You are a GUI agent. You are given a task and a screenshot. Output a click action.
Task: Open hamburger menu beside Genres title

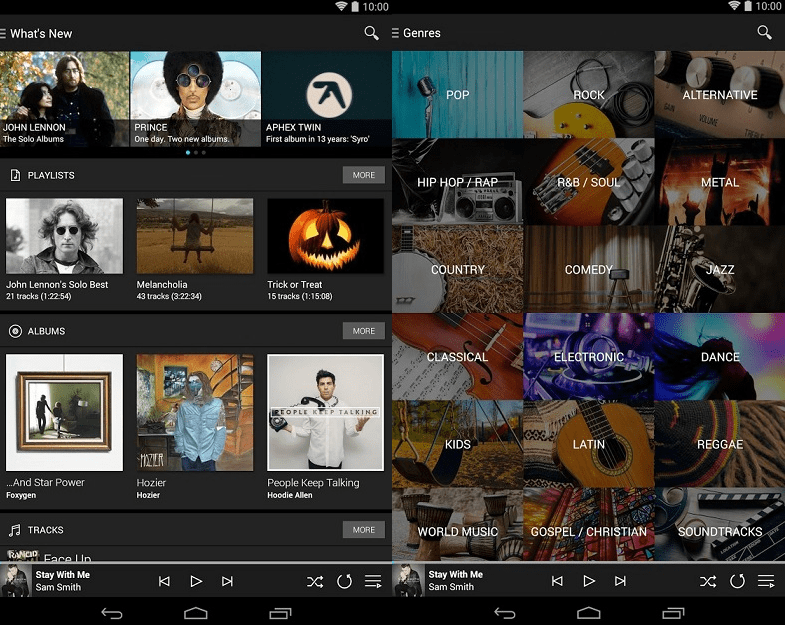396,33
